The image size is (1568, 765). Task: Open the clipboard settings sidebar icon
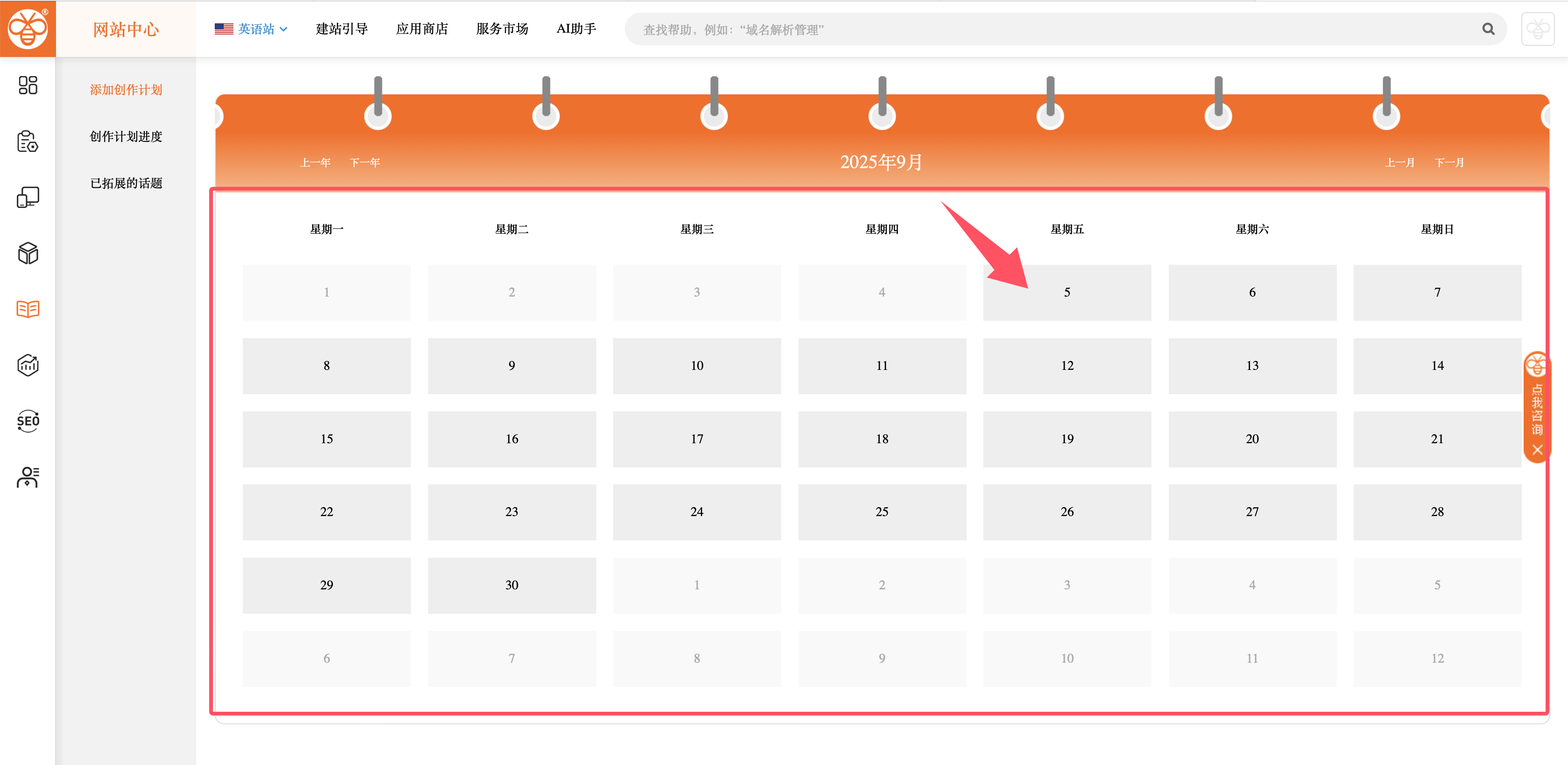click(28, 141)
